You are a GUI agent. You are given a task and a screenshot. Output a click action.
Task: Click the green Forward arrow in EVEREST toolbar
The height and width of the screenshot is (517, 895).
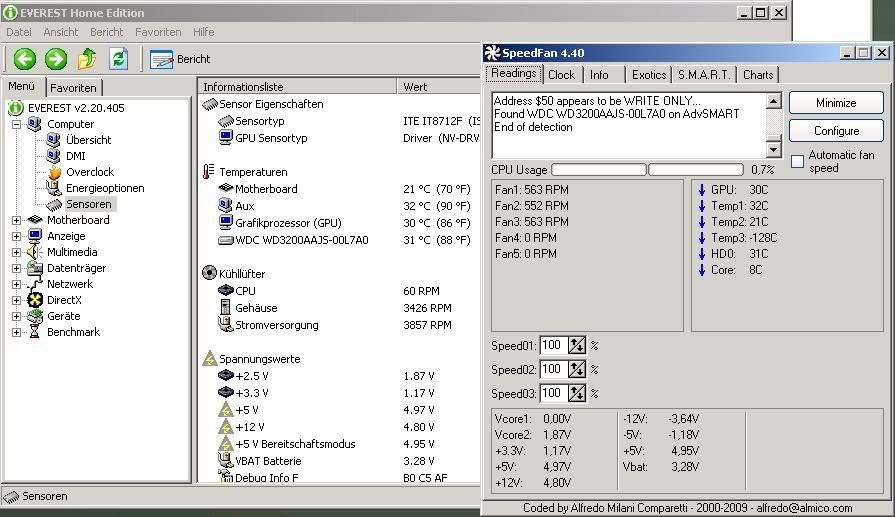56,59
